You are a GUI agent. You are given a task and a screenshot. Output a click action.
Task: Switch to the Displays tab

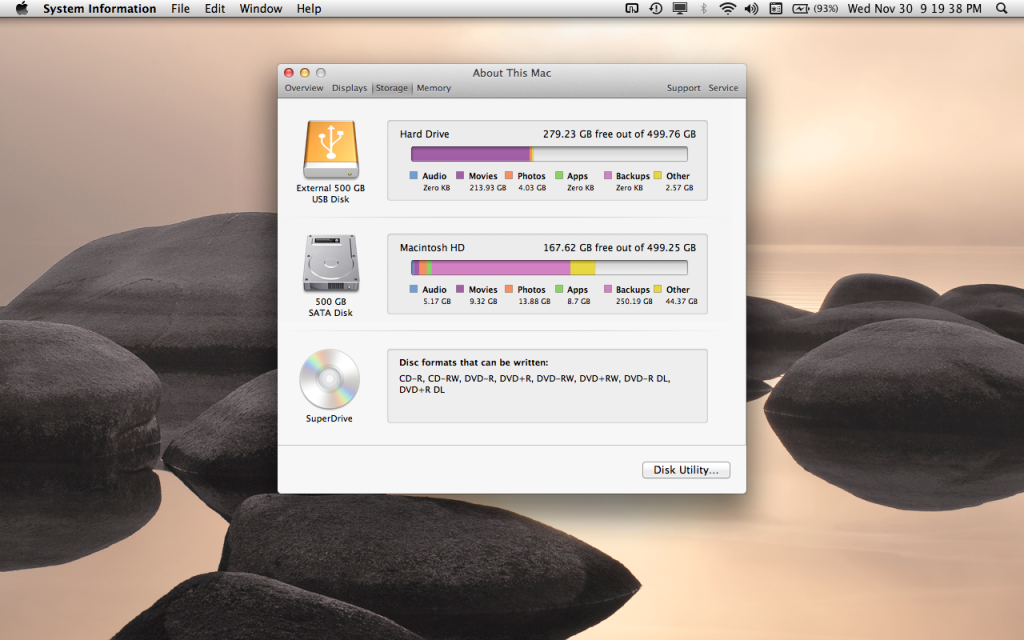pos(349,88)
